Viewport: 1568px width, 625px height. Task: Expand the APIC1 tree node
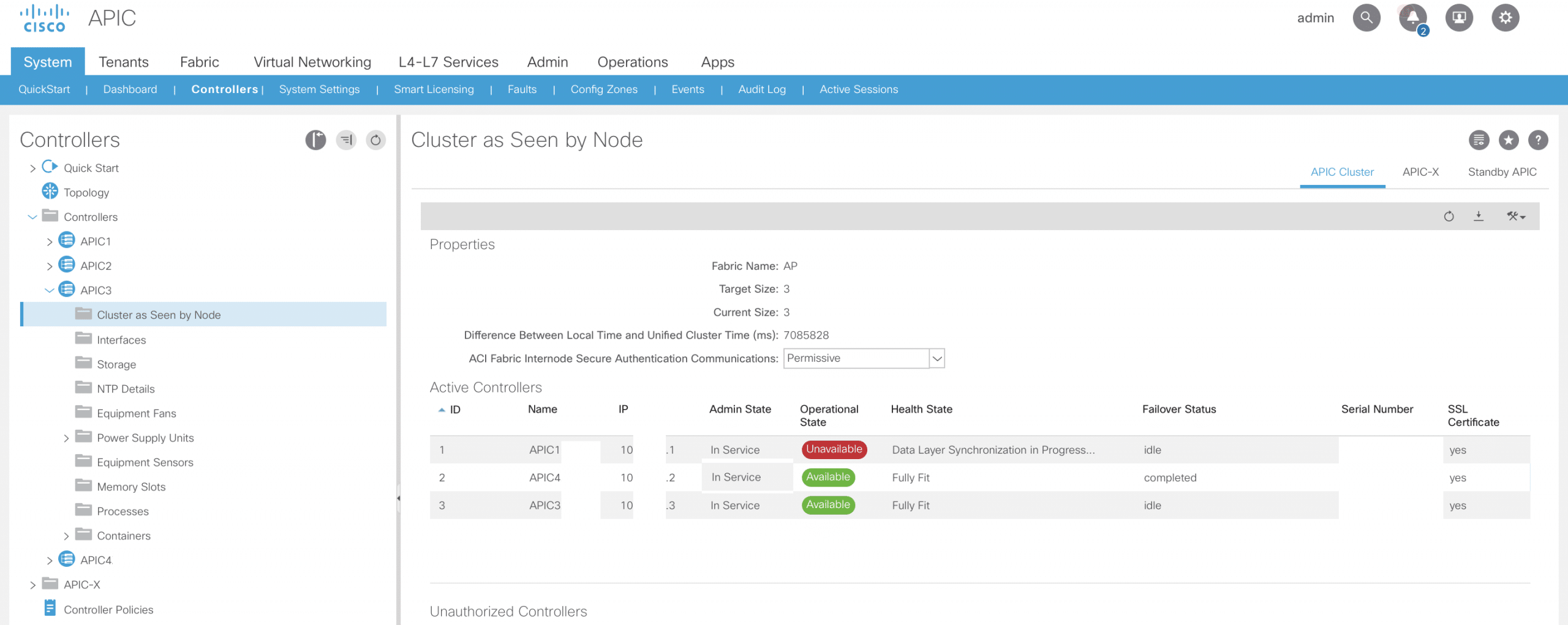[50, 242]
